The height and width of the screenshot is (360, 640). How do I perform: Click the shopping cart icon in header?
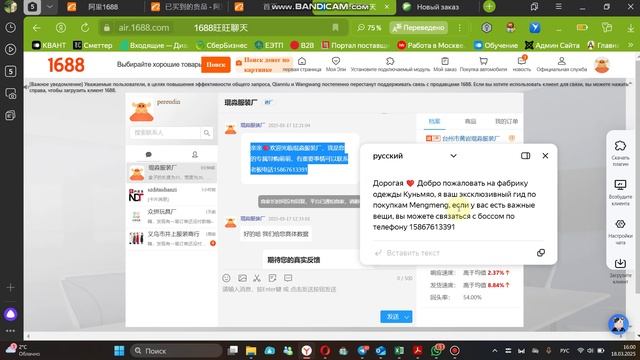(483, 61)
